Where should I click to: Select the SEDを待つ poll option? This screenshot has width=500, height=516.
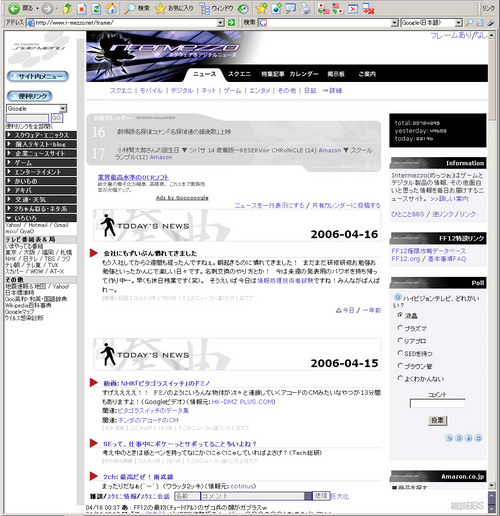tap(400, 353)
